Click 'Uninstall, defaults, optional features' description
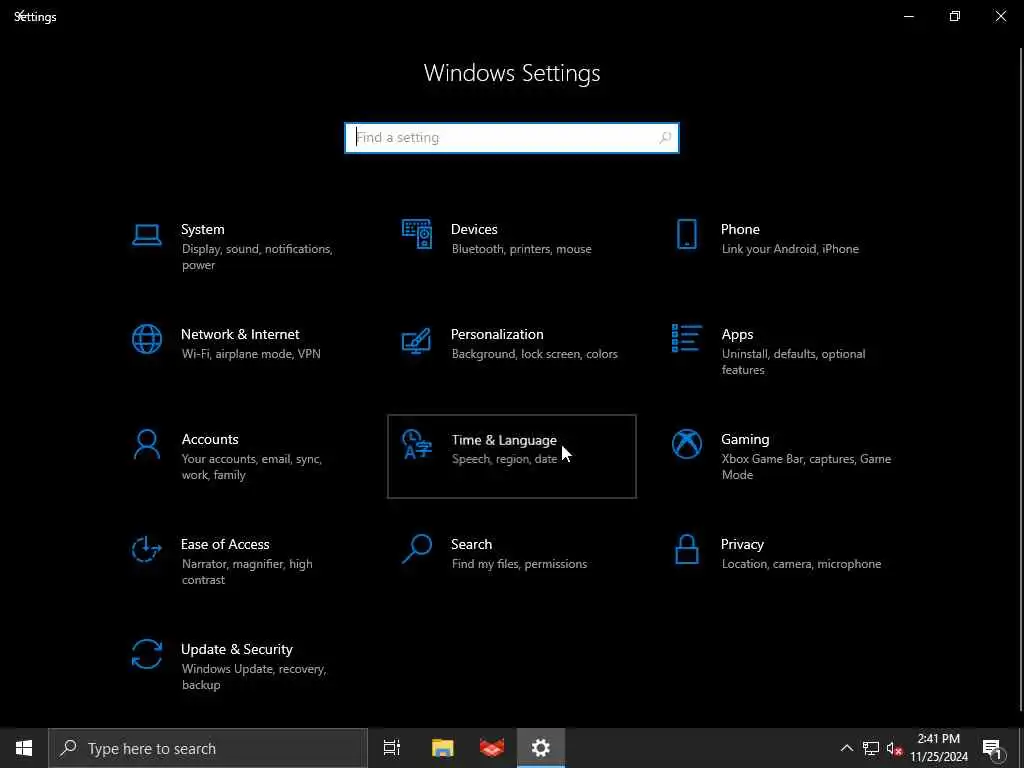Image resolution: width=1024 pixels, height=768 pixels. click(793, 362)
